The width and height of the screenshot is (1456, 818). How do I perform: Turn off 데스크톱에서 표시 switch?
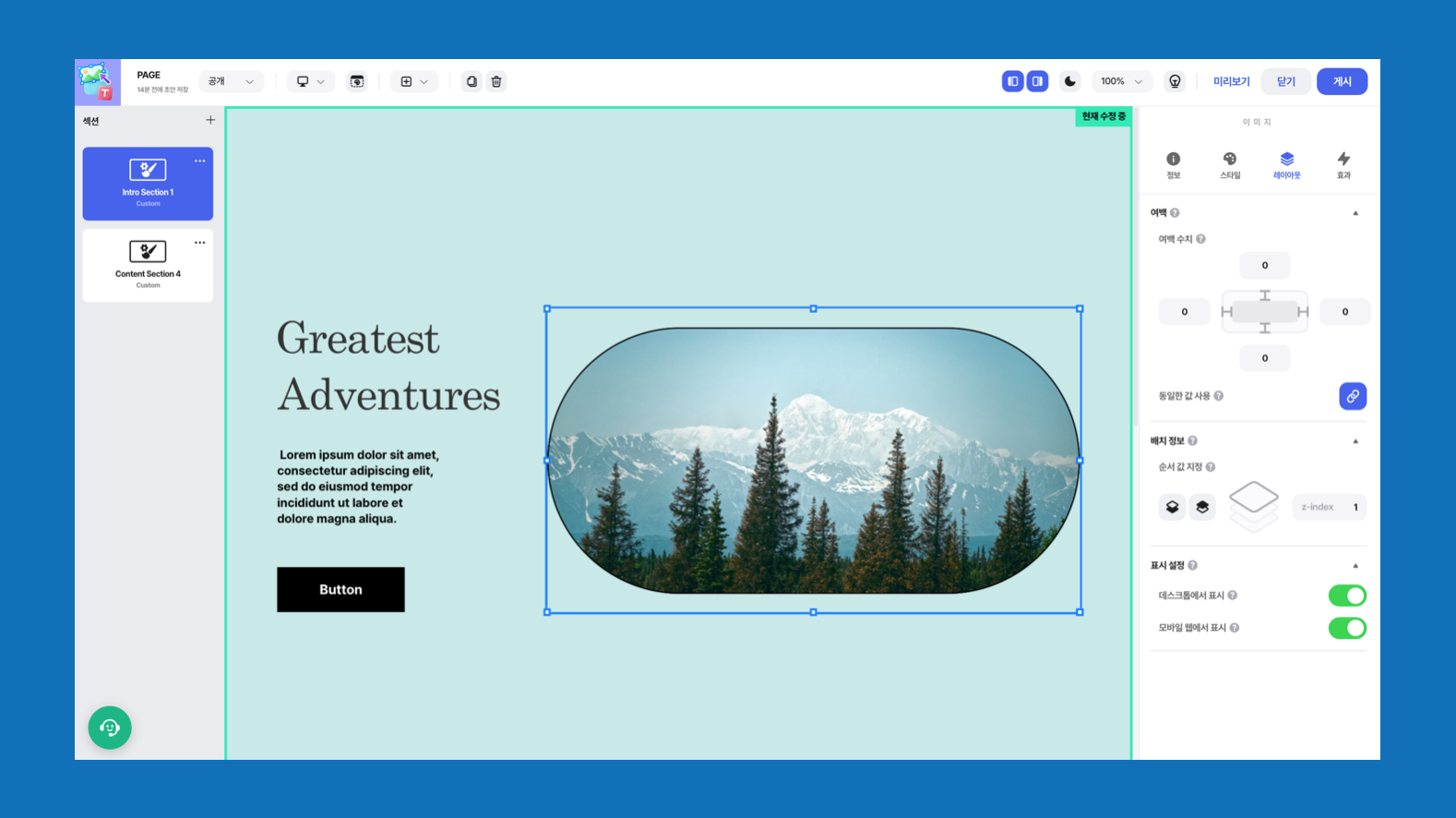click(x=1347, y=595)
